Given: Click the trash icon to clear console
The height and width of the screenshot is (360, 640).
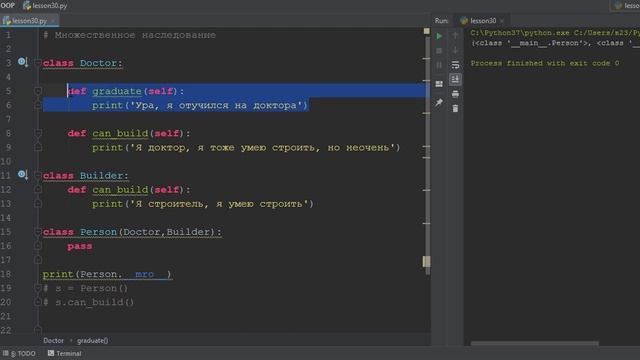Looking at the screenshot, I should tap(455, 109).
